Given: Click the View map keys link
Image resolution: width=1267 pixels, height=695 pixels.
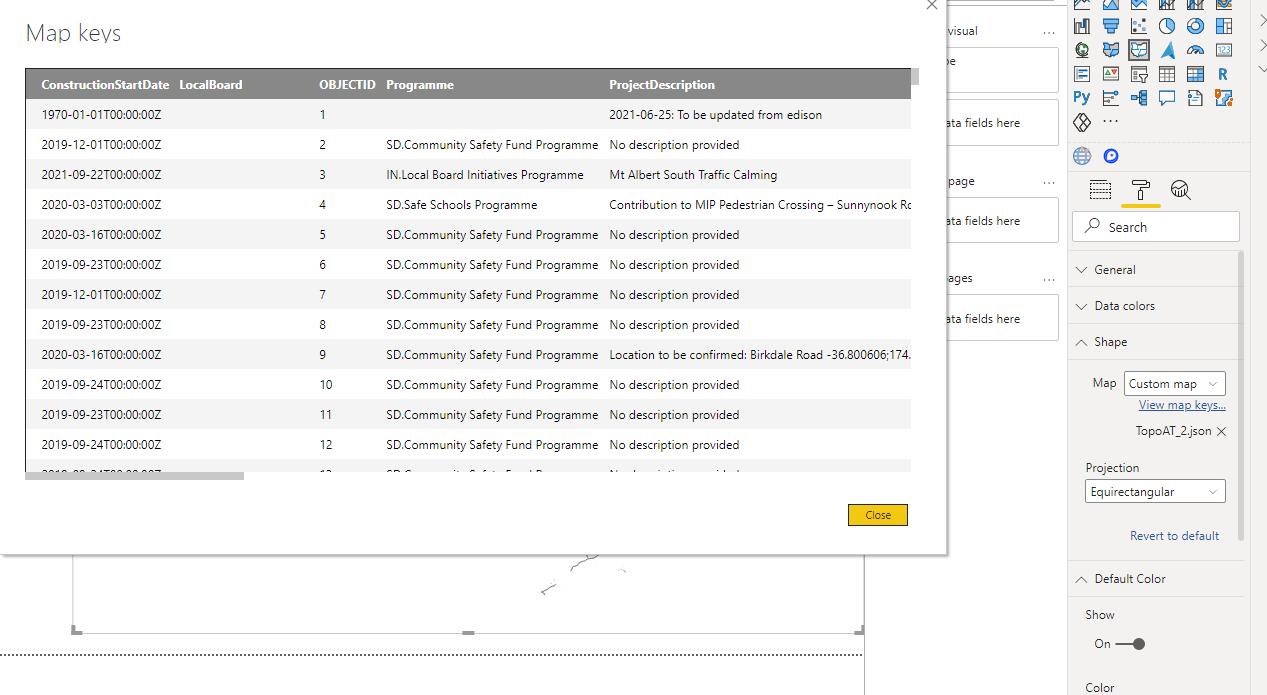Looking at the screenshot, I should (x=1182, y=405).
